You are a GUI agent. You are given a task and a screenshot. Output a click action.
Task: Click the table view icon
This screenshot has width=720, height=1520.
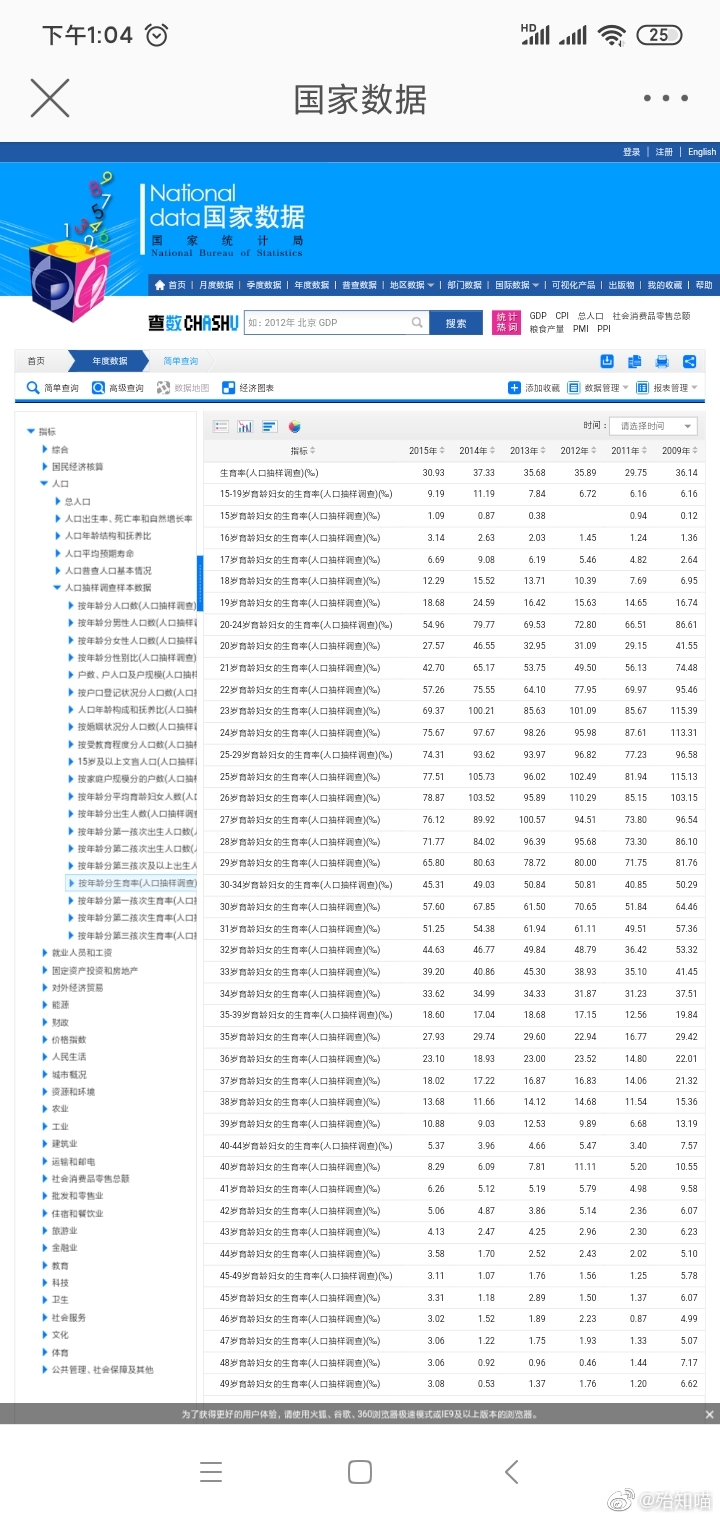tap(221, 427)
